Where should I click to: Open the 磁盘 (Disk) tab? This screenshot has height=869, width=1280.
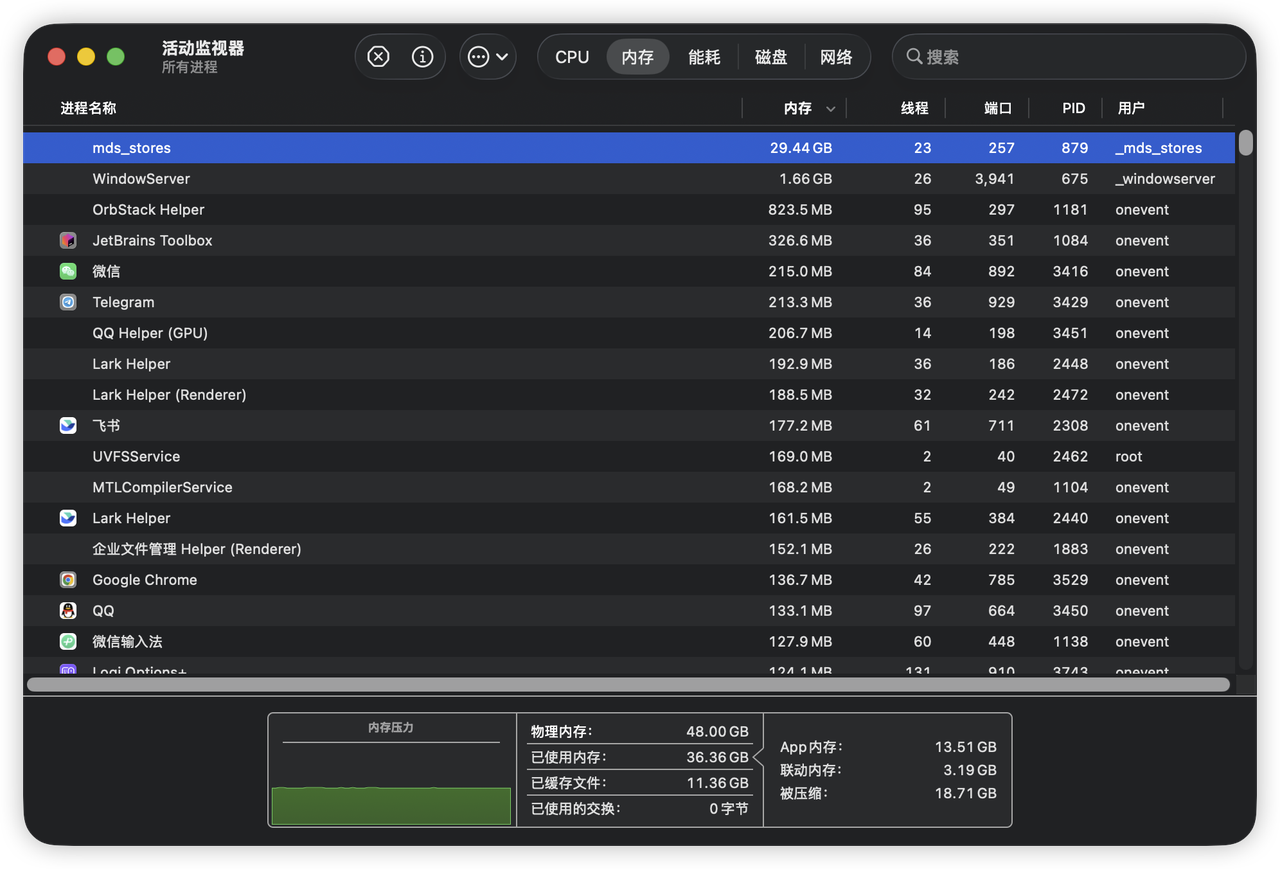point(770,57)
